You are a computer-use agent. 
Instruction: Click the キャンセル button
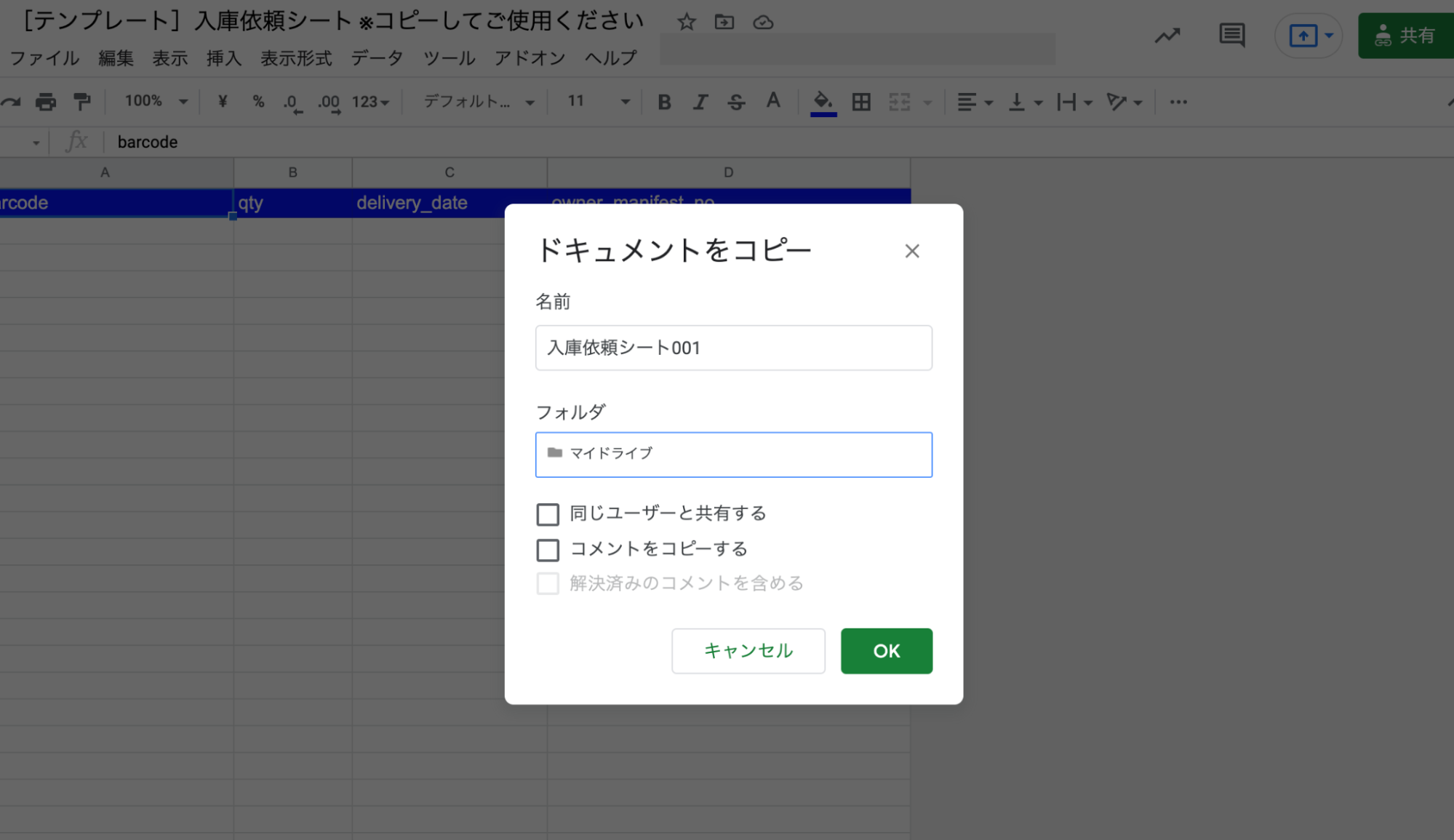tap(748, 650)
